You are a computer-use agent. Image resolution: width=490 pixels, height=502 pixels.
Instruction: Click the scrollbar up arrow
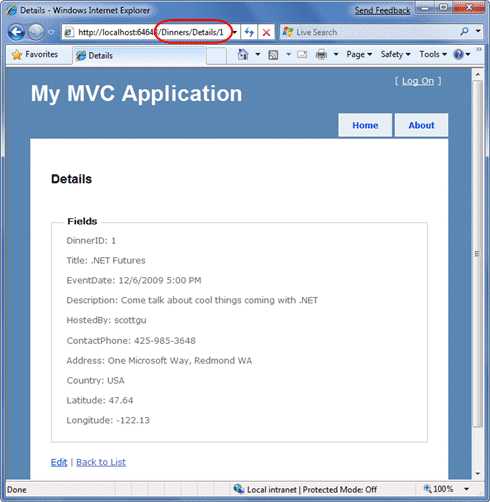(478, 74)
